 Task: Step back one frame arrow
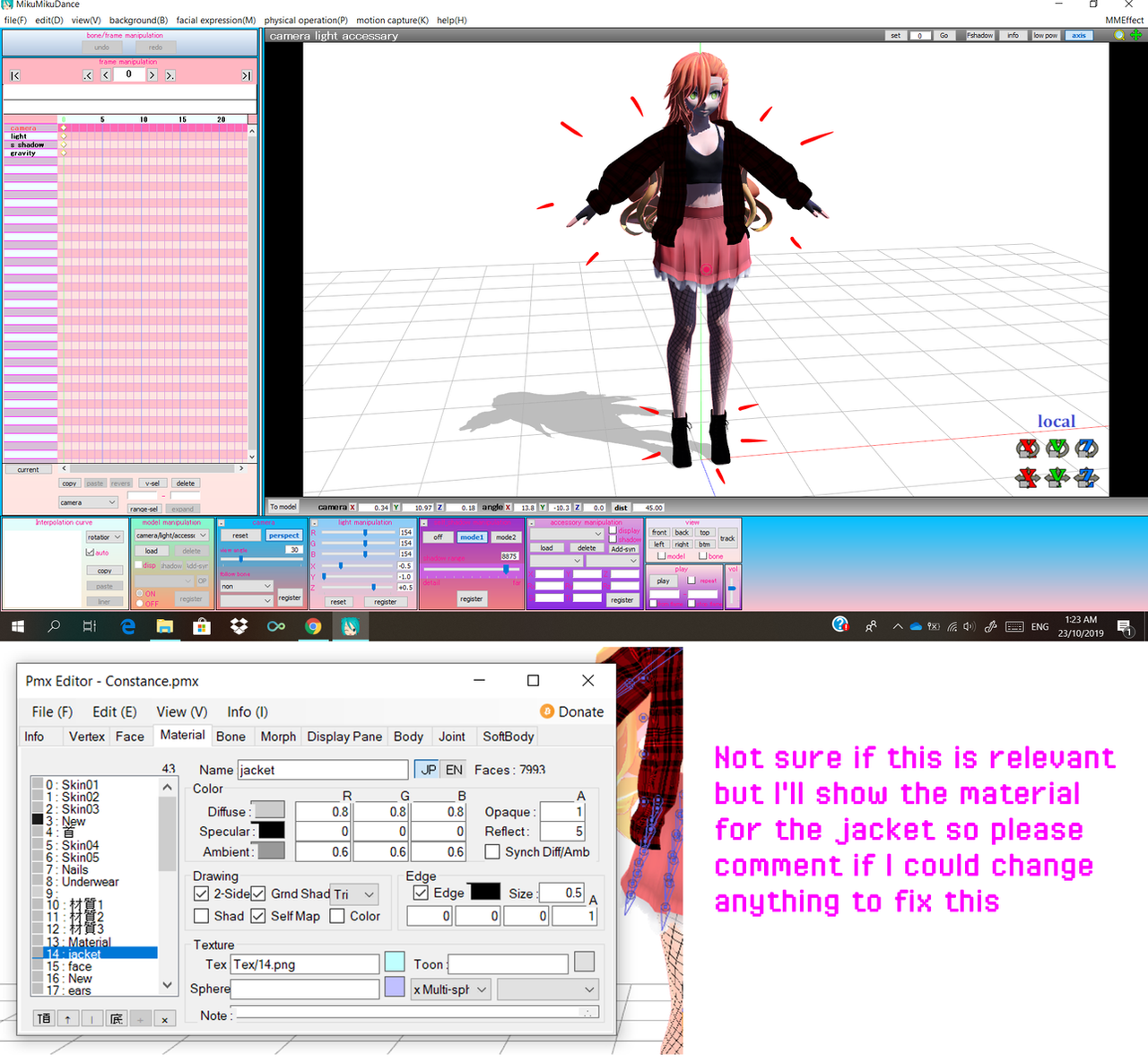106,75
